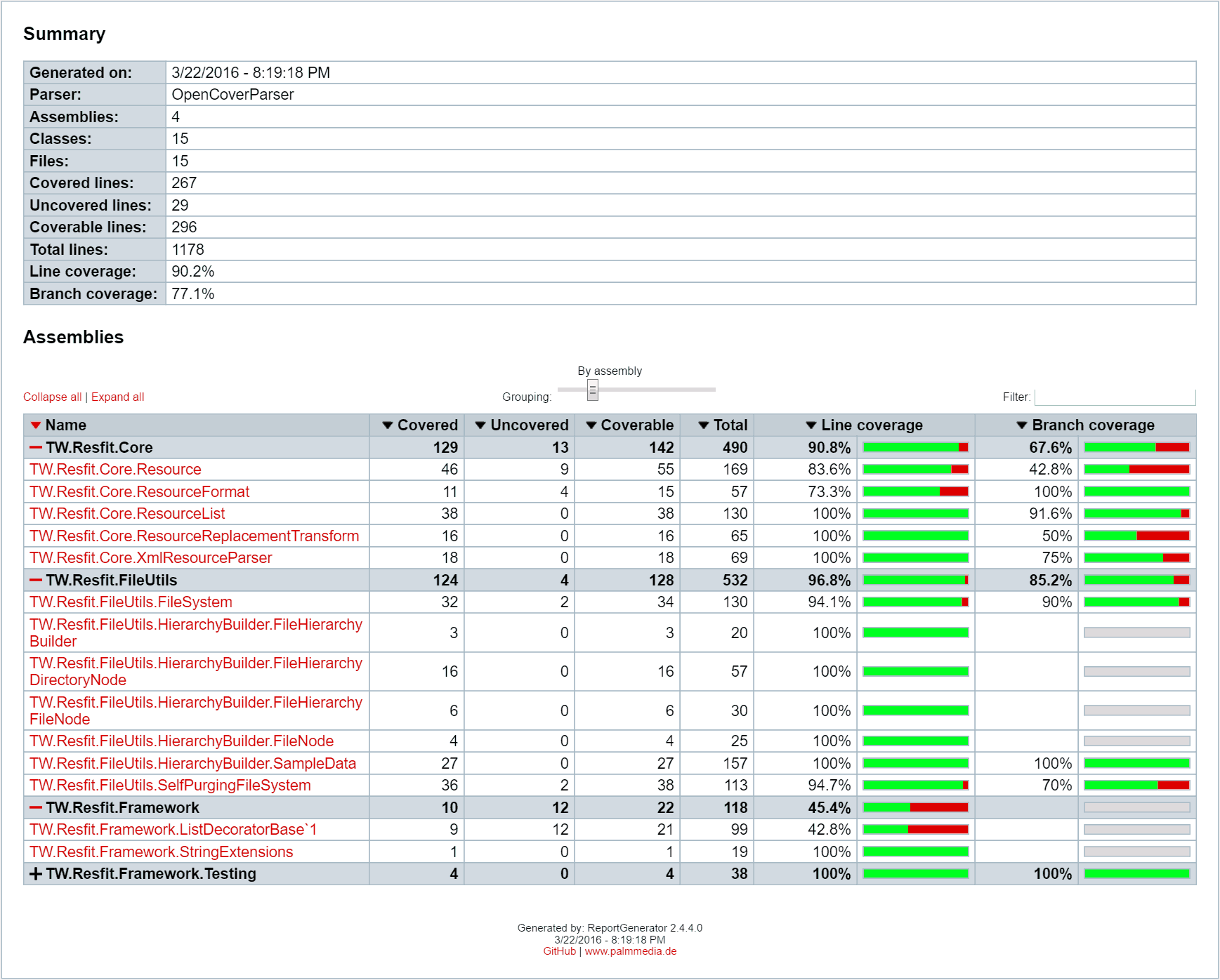Click the Branch coverage column header
Viewport: 1220px width, 980px height.
coord(1086,425)
